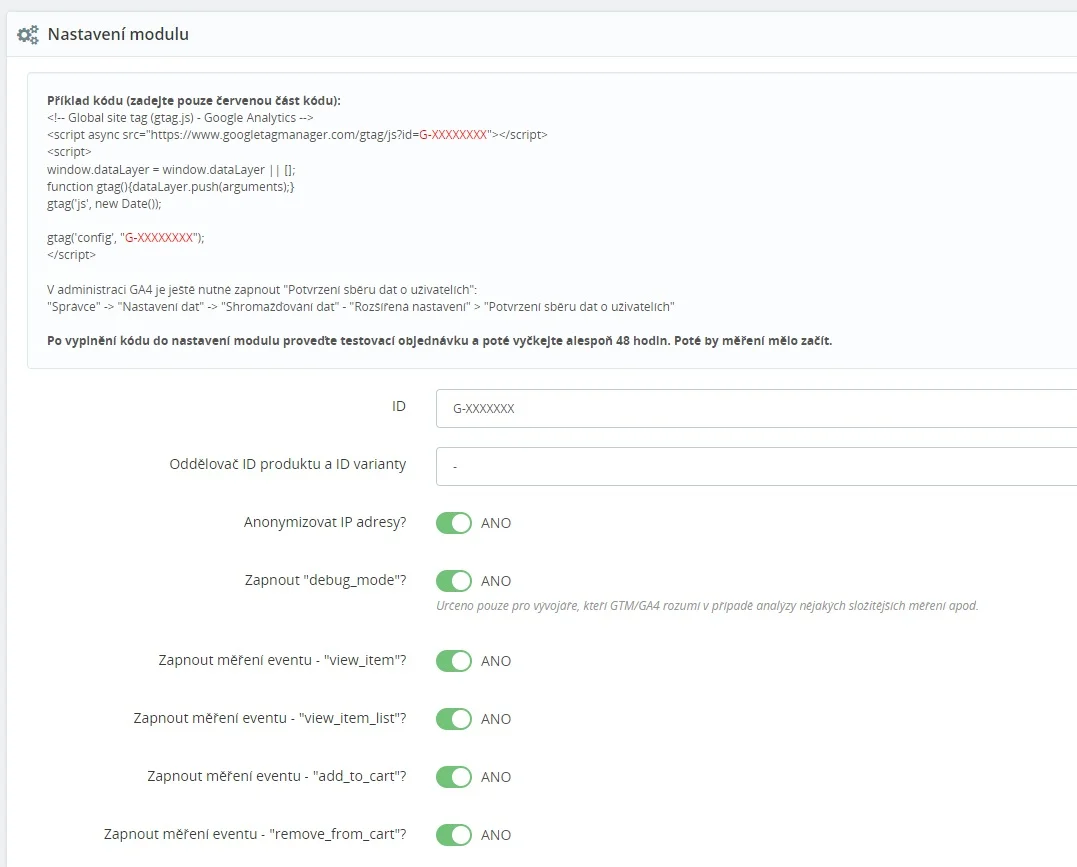1077x867 pixels.
Task: Click the "remove_from_cart" event label text
Action: (x=255, y=835)
